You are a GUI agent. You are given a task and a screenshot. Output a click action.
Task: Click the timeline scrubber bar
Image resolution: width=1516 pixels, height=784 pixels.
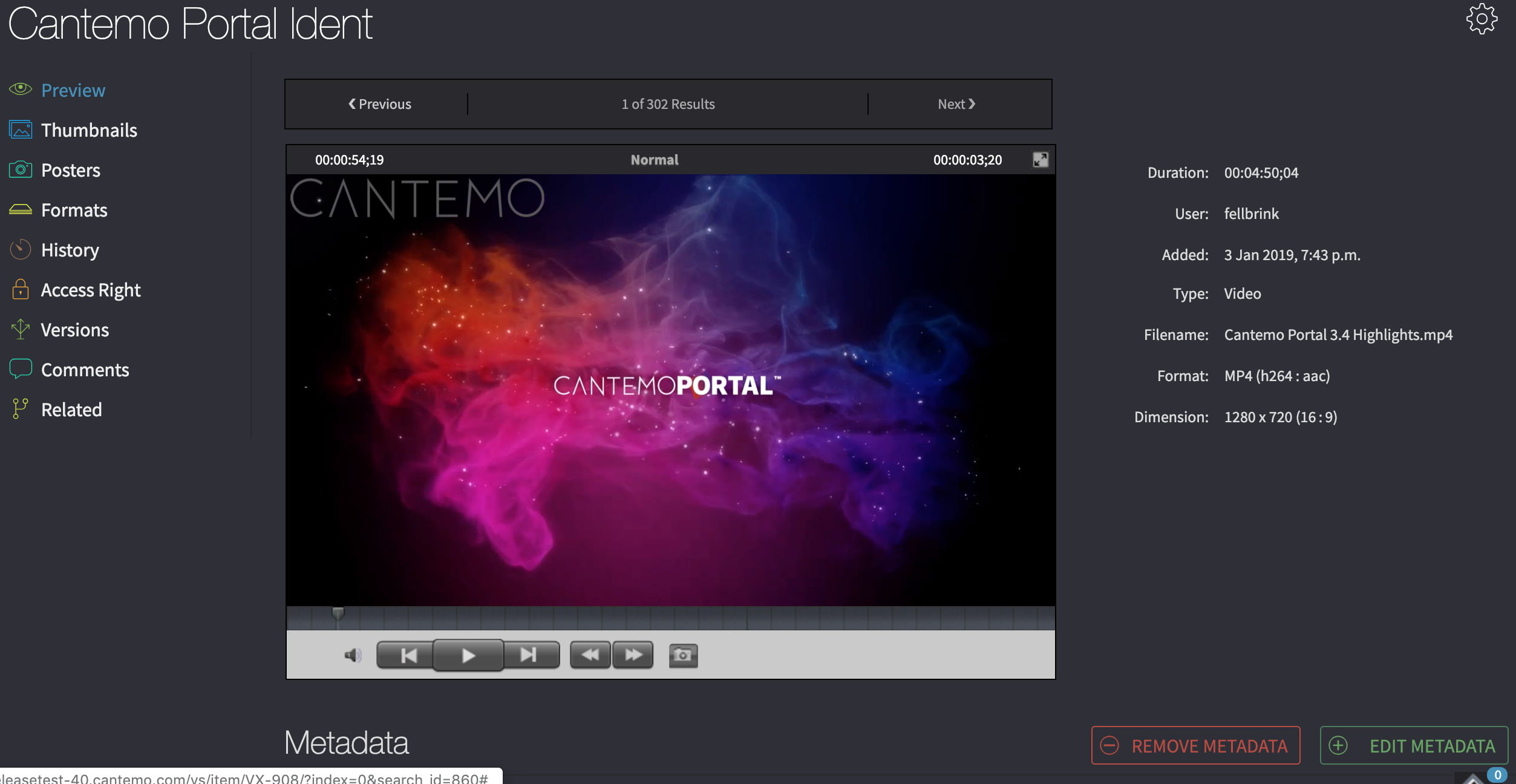(x=671, y=618)
